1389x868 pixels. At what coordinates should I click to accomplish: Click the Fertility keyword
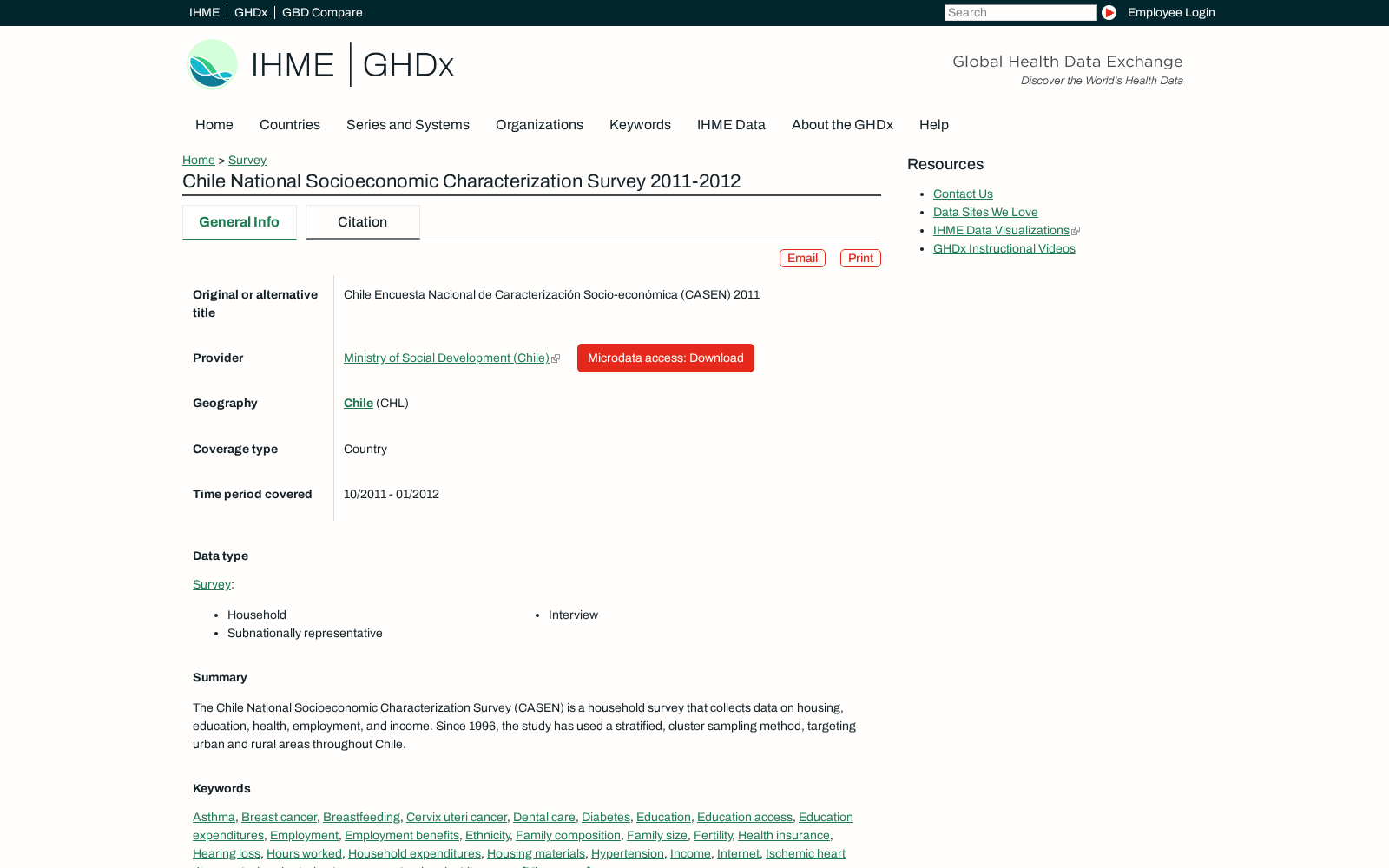[x=713, y=835]
